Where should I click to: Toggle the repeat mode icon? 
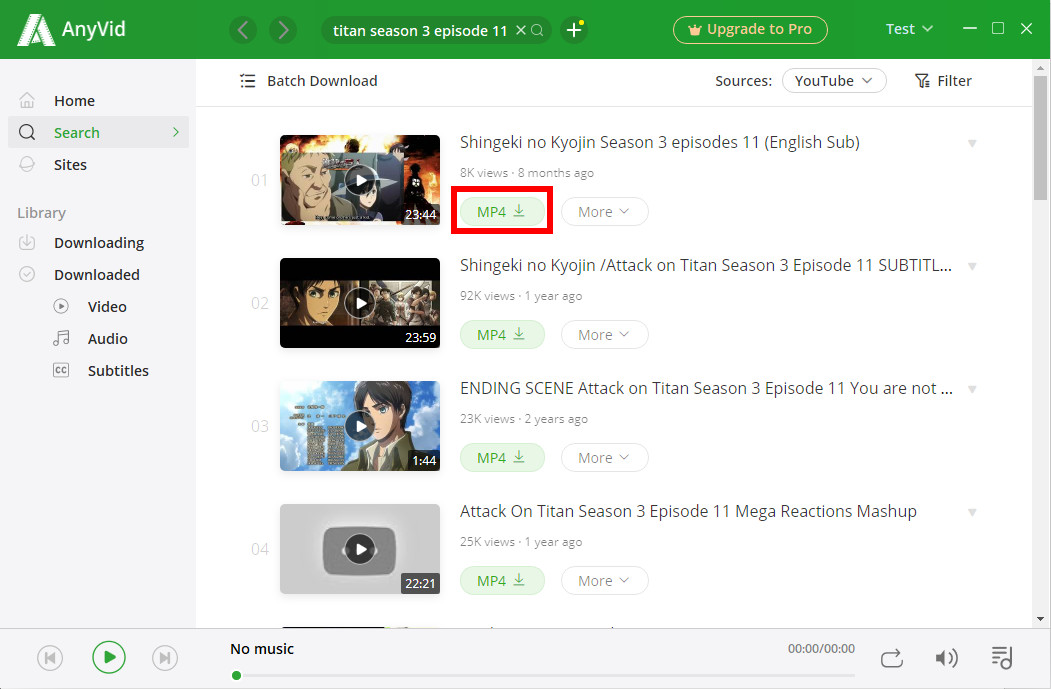pyautogui.click(x=891, y=658)
